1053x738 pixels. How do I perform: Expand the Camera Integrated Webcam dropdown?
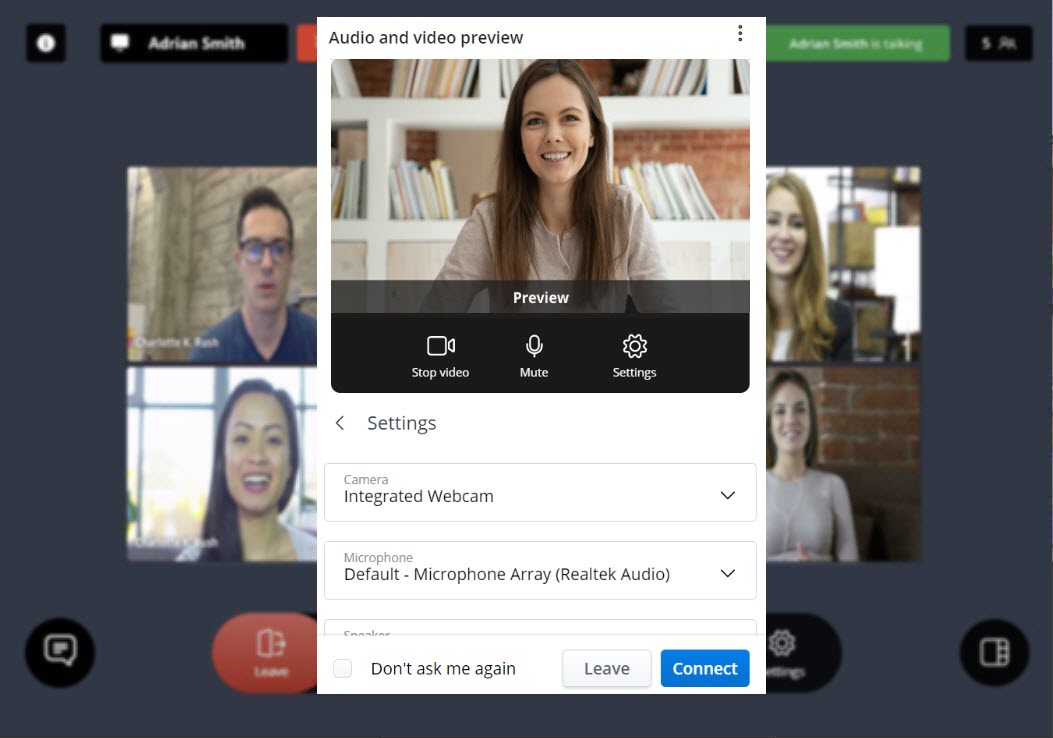(540, 492)
